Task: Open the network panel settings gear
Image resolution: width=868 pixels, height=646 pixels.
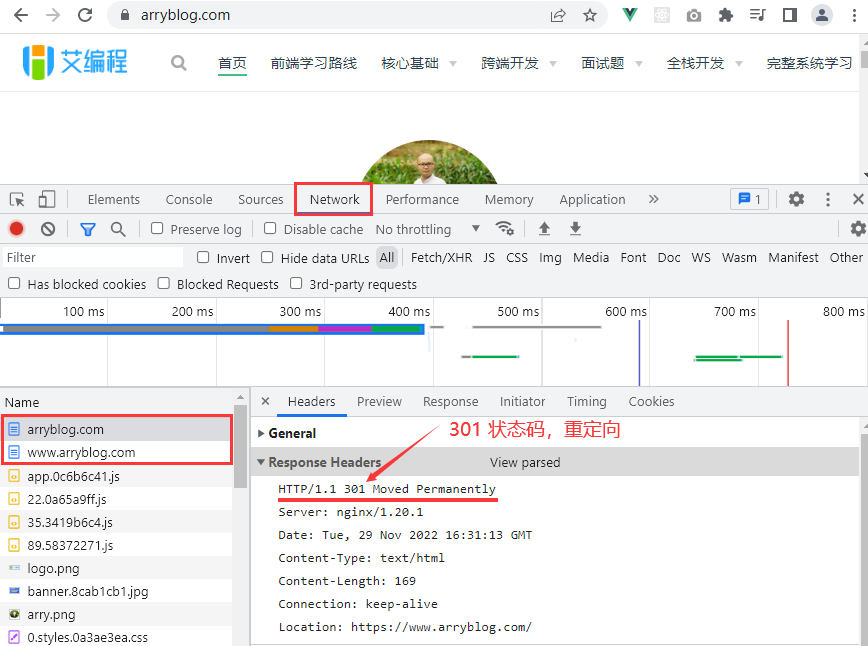Action: coord(858,228)
